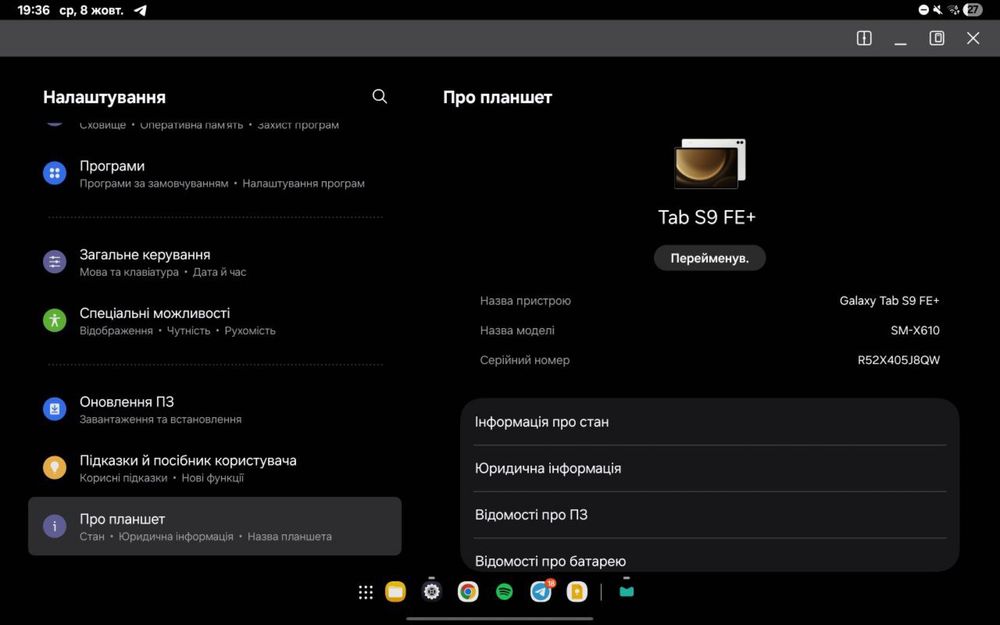This screenshot has height=625, width=1000.
Task: Select the Tab S9 FE+ title text
Action: tap(707, 217)
